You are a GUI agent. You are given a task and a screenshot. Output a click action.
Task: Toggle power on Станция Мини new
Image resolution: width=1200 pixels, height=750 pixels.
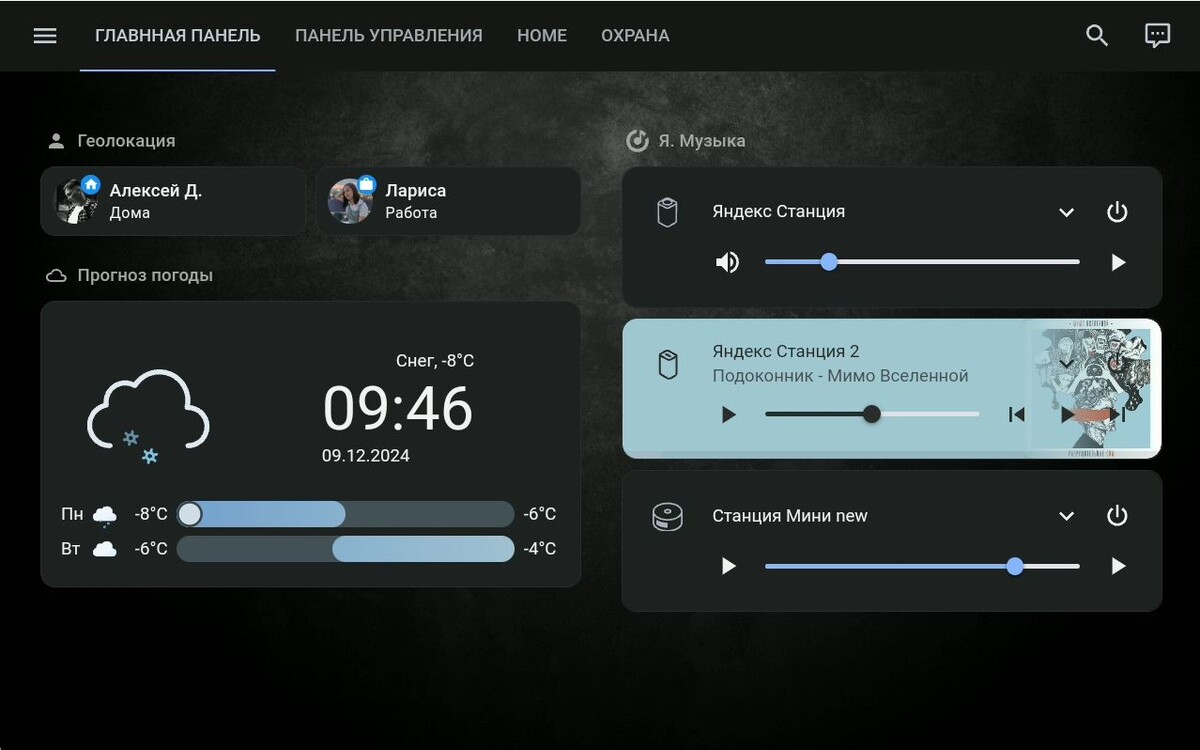tap(1117, 516)
